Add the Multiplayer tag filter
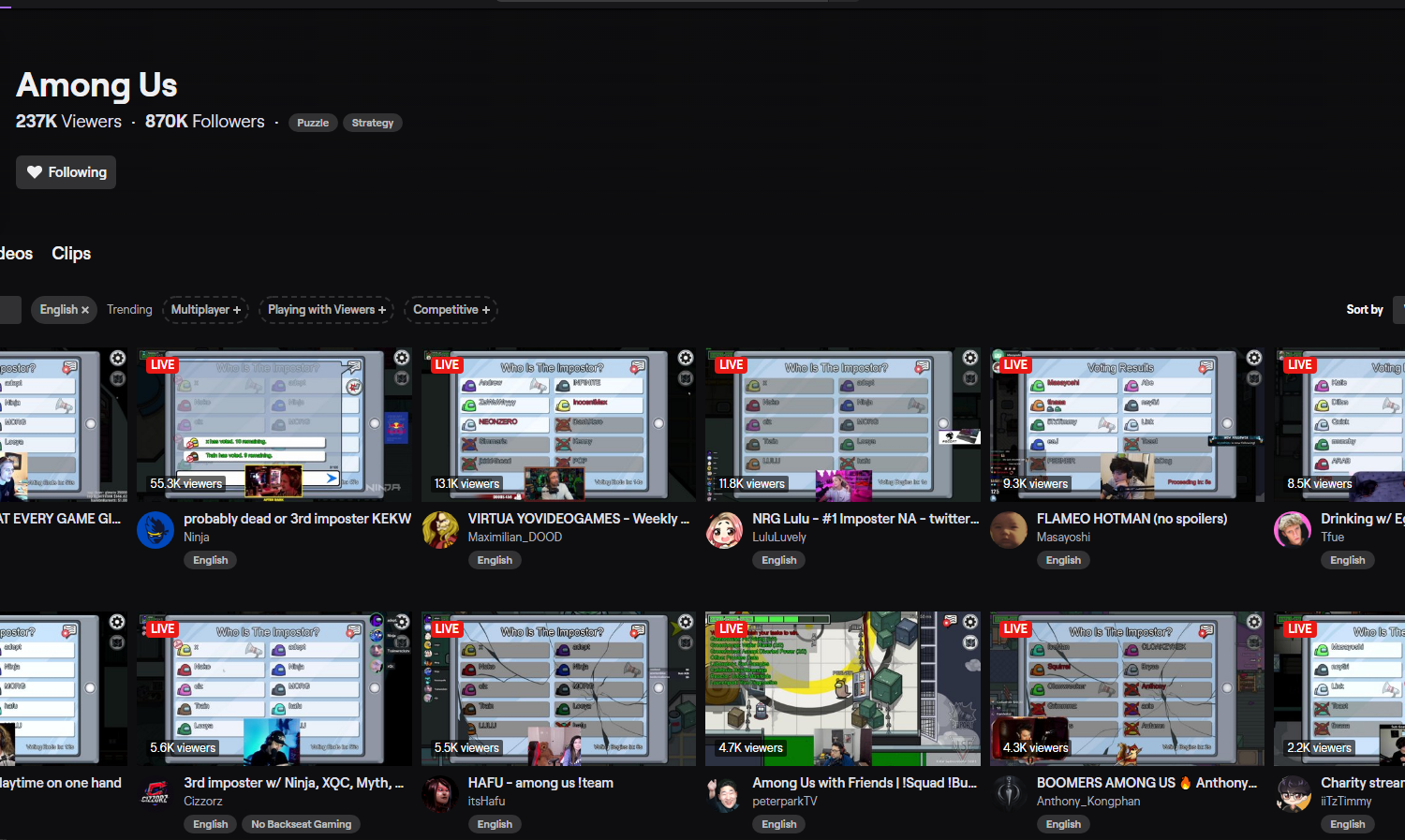The image size is (1405, 840). [205, 310]
